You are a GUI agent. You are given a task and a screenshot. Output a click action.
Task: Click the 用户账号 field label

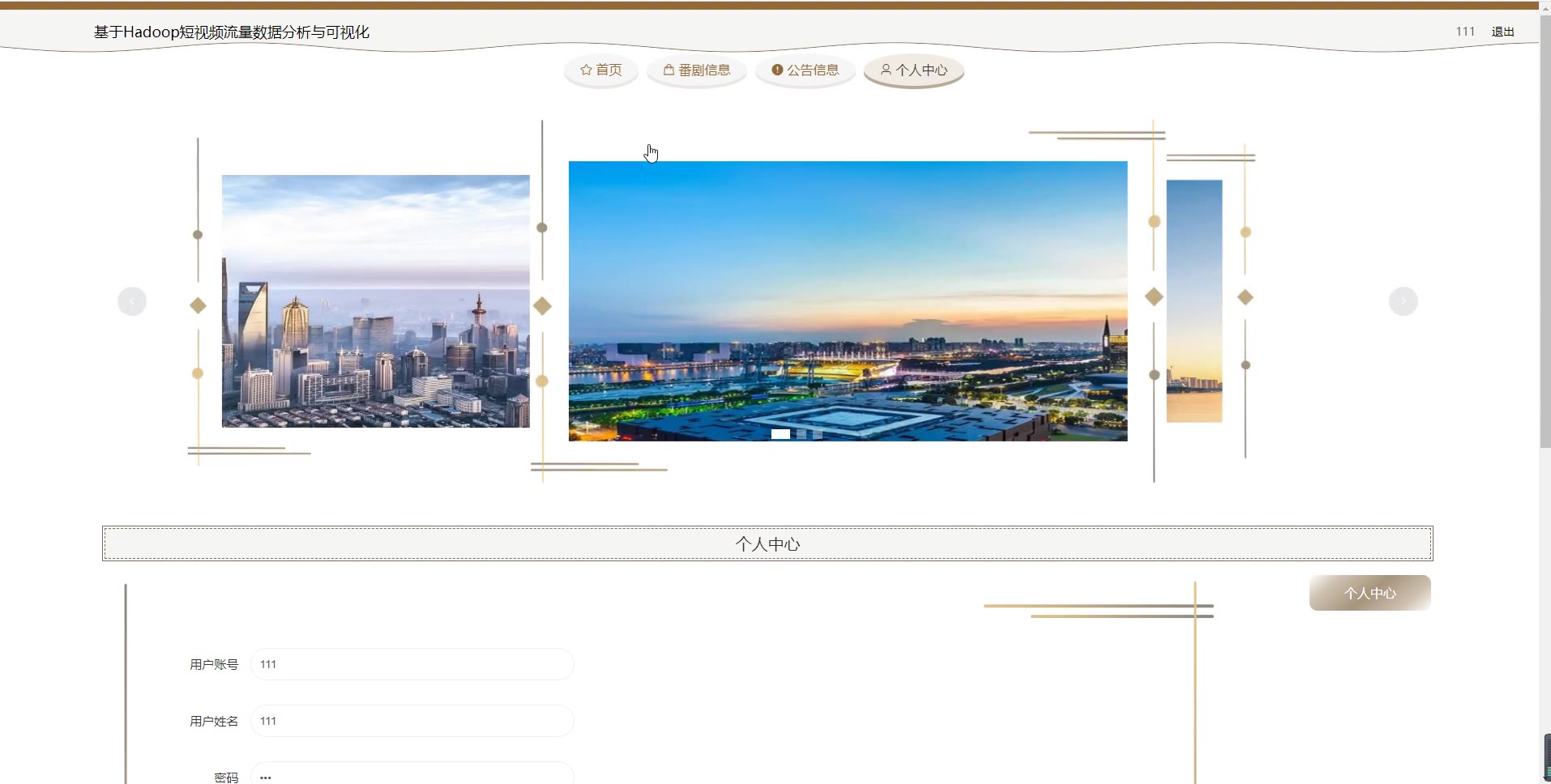click(x=214, y=665)
